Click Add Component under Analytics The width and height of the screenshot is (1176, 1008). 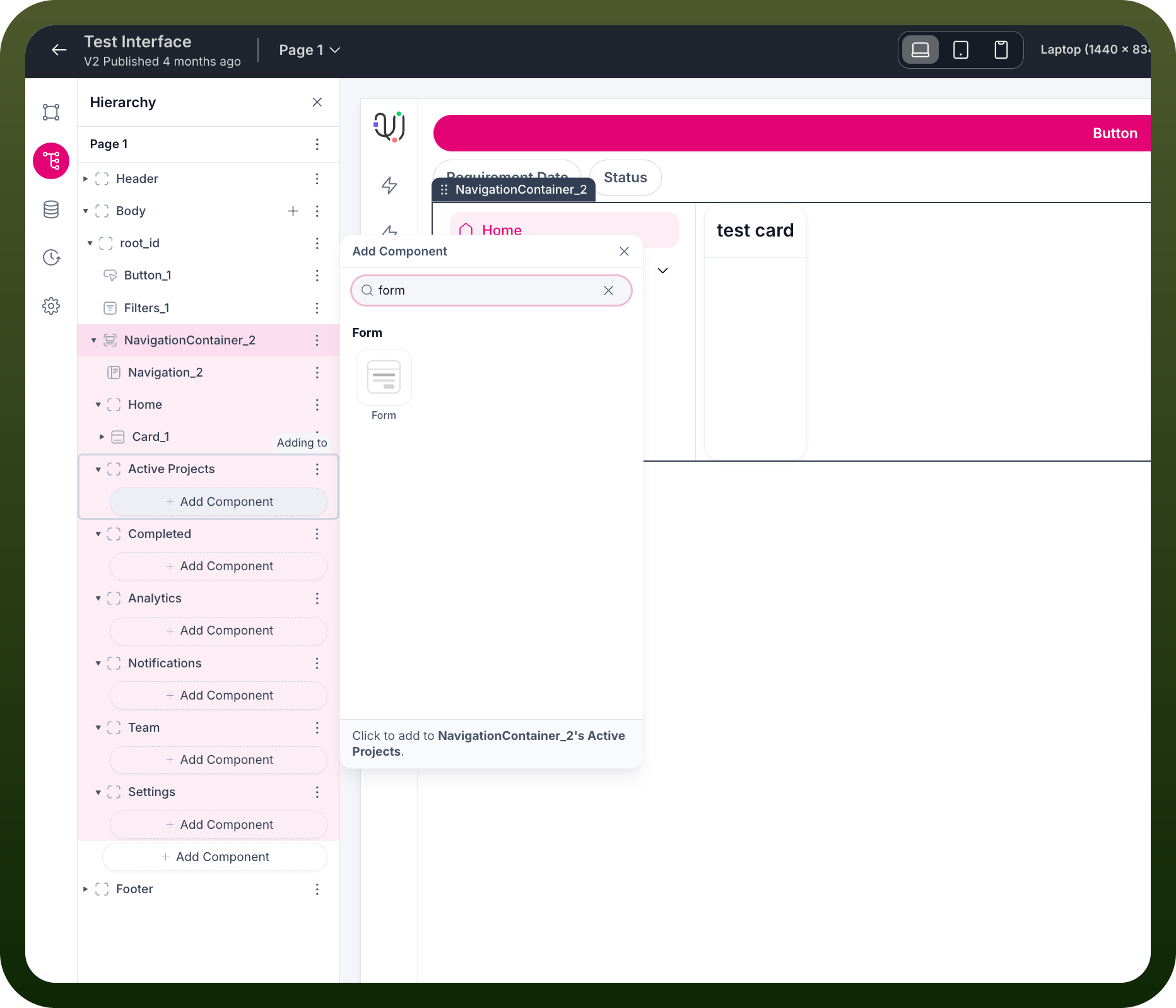tap(219, 630)
